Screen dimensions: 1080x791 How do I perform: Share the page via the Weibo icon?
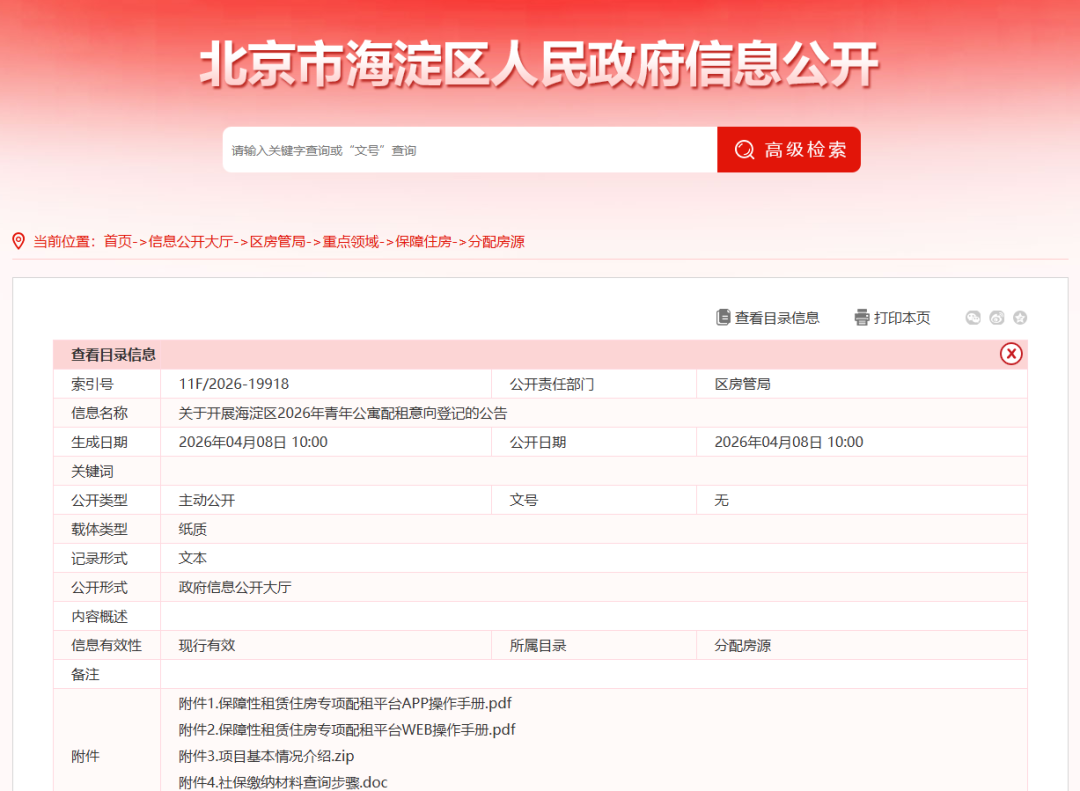pyautogui.click(x=996, y=318)
